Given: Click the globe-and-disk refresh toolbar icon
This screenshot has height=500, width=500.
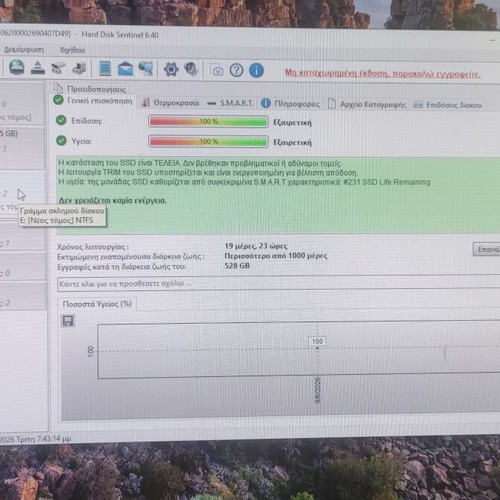Looking at the screenshot, I should coord(17,68).
